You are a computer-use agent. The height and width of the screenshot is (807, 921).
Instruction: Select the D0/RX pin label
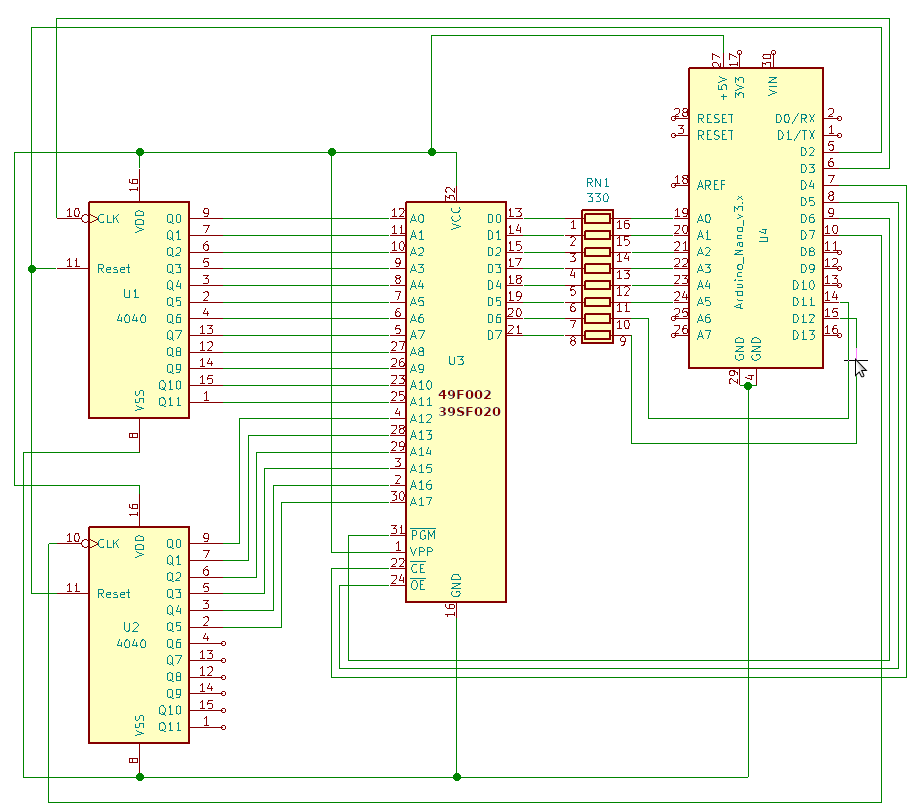(x=795, y=119)
